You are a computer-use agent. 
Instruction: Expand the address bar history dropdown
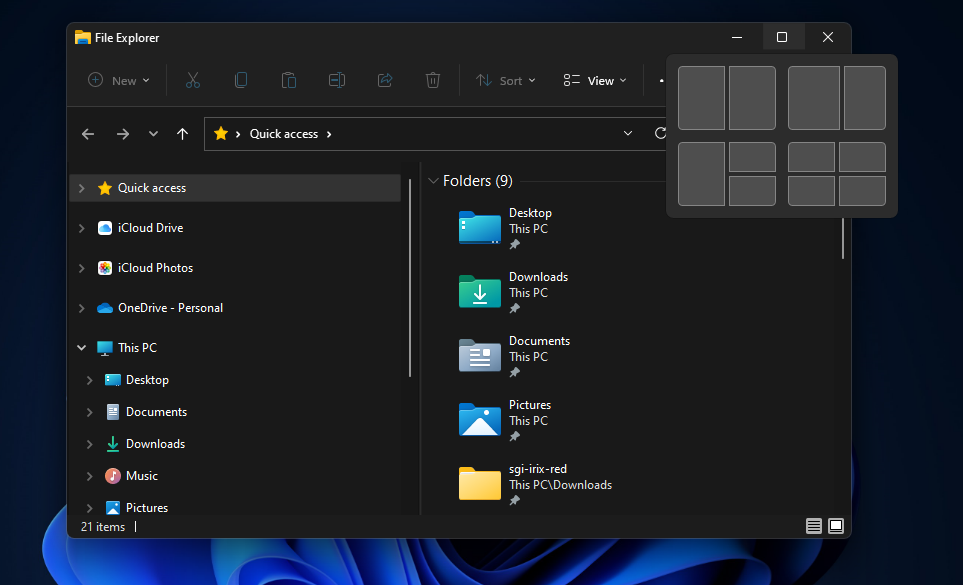click(628, 133)
